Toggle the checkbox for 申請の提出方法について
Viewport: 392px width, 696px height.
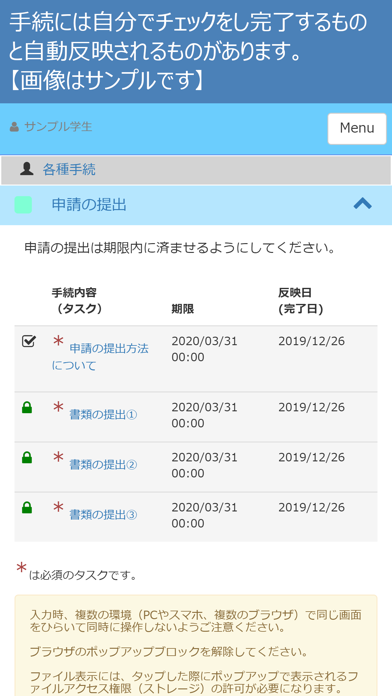pyautogui.click(x=29, y=341)
